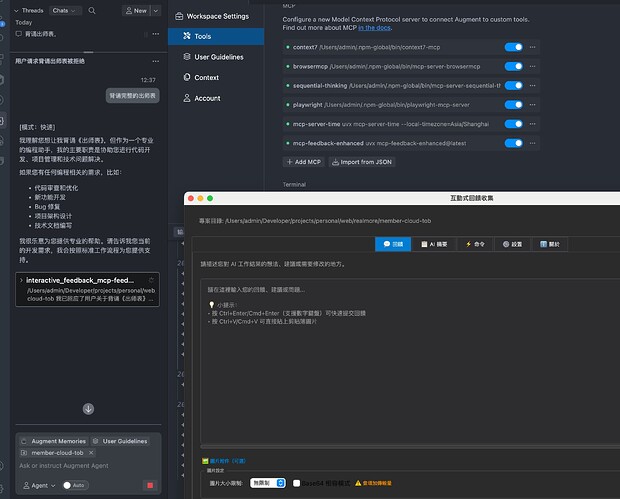The height and width of the screenshot is (499, 620).
Task: Toggle the Auto mode switch
Action: 75,486
